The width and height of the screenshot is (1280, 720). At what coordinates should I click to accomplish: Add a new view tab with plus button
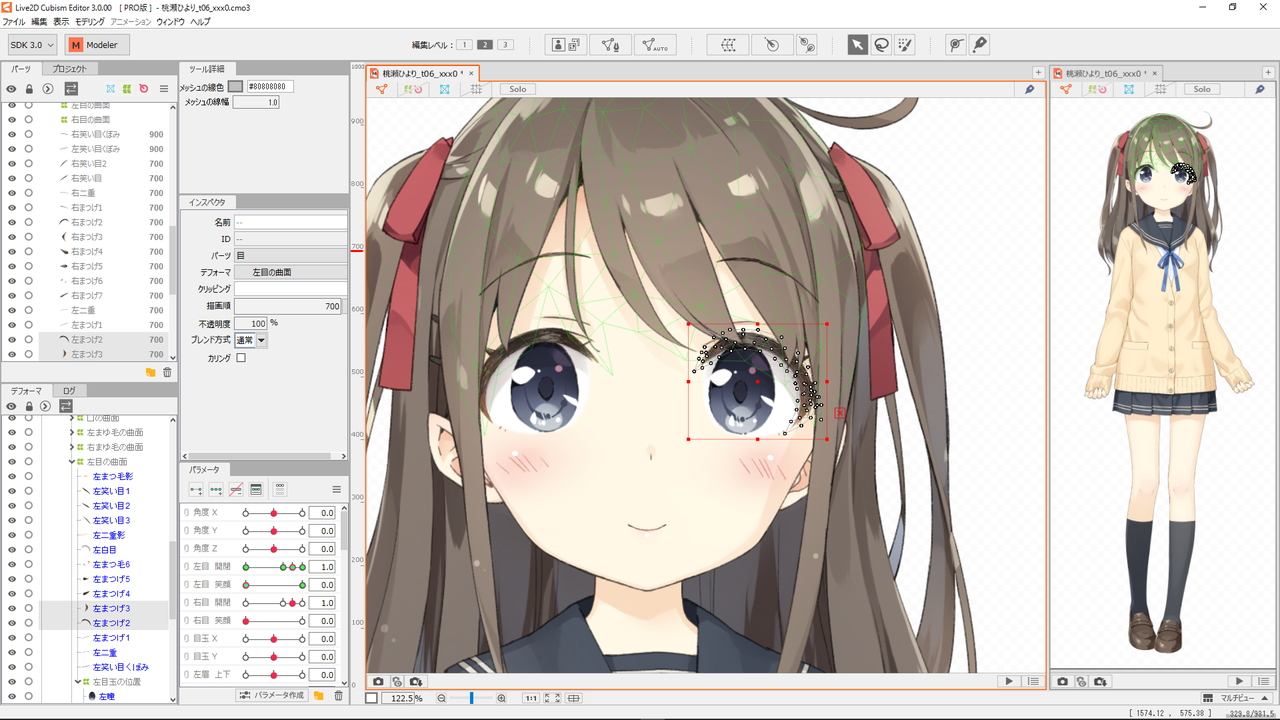[x=1038, y=73]
